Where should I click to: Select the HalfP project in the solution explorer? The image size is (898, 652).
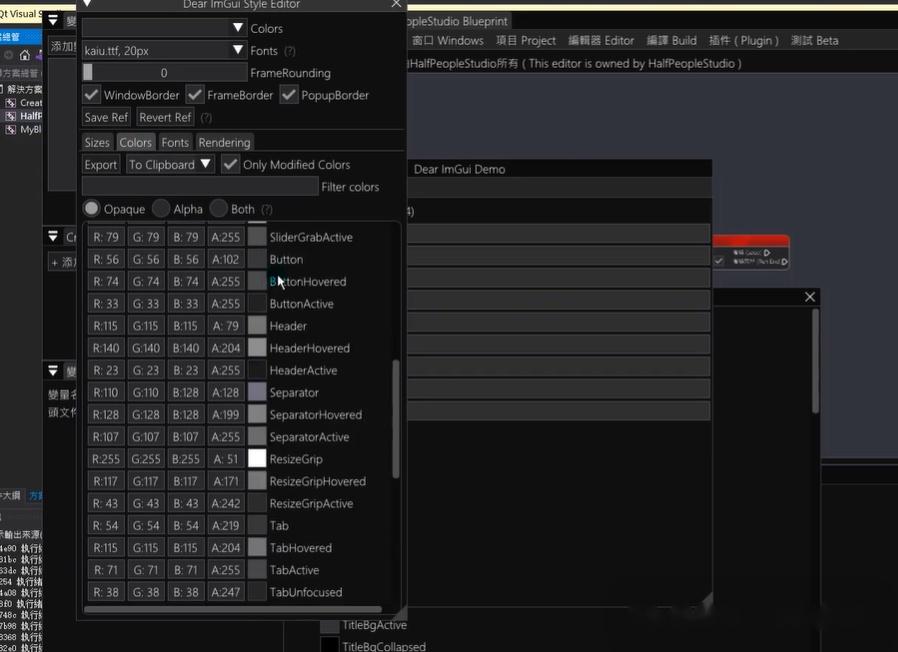(x=33, y=115)
